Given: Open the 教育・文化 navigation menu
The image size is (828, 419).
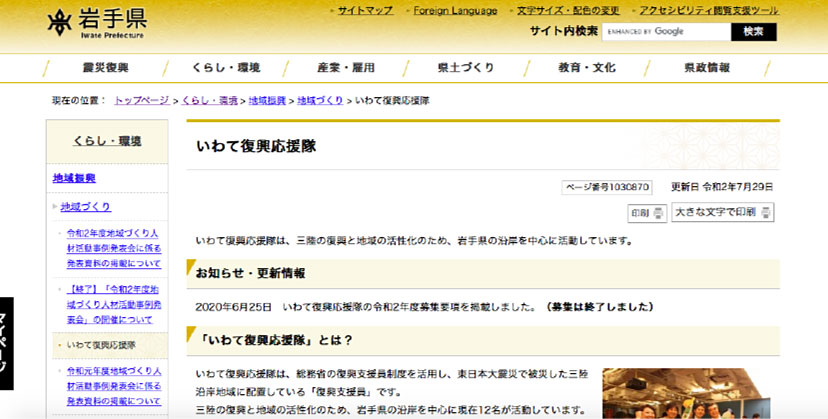Looking at the screenshot, I should click(x=587, y=68).
